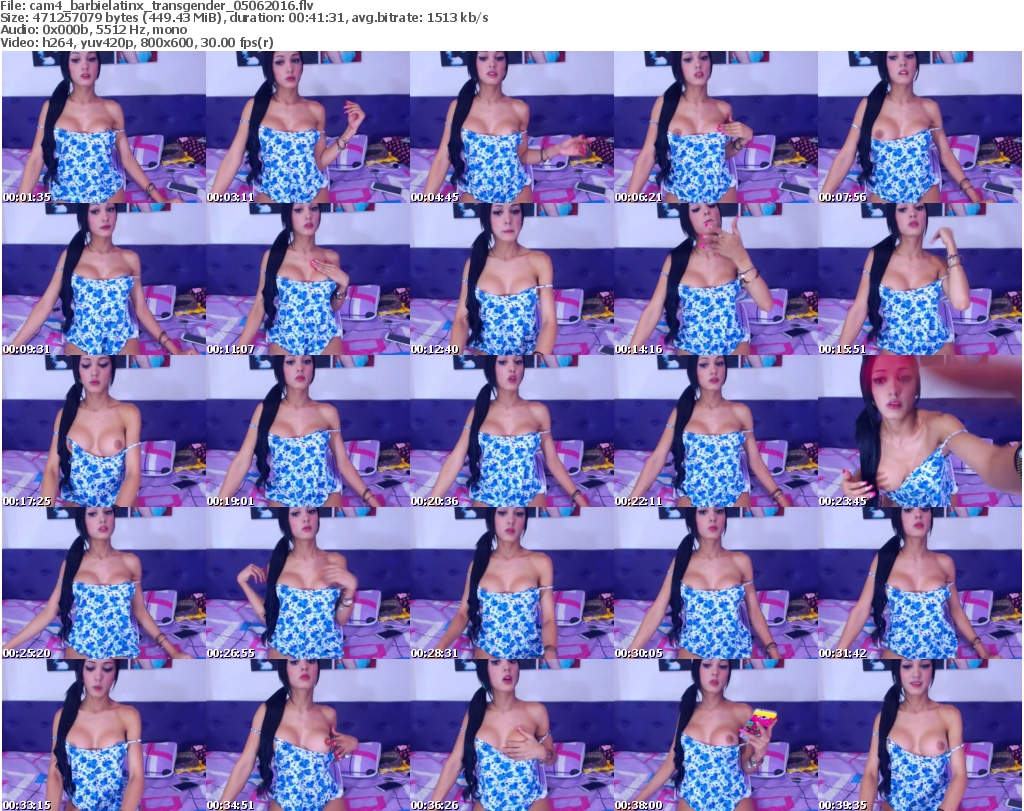Open the thumbnail stamped 00:01:35

pos(104,127)
